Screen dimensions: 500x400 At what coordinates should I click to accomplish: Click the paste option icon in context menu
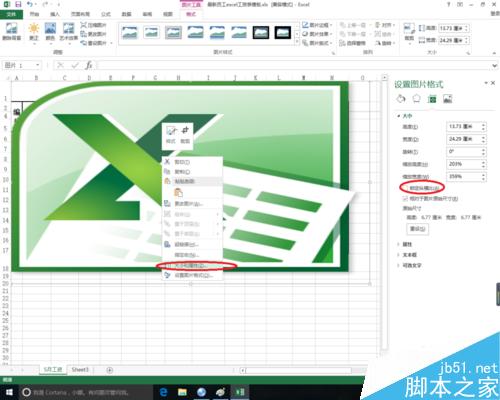click(x=178, y=192)
